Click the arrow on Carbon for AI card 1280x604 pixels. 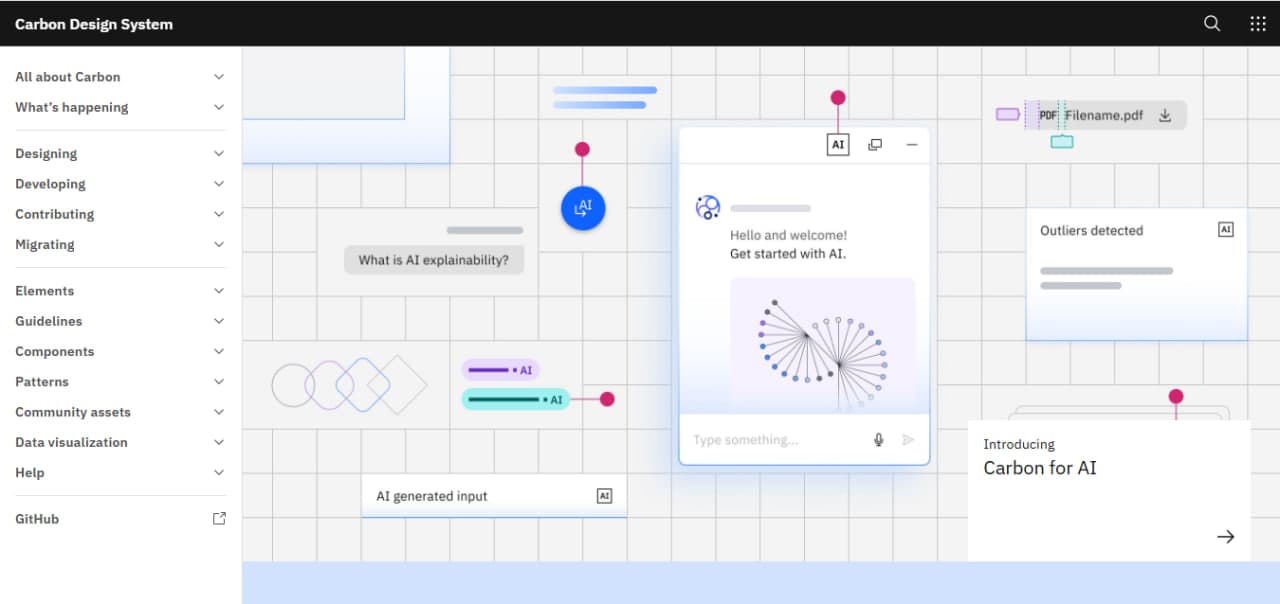1226,537
